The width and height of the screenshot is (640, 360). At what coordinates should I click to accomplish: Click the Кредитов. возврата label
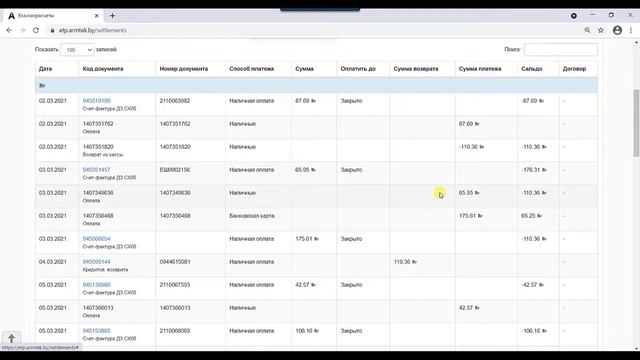tap(105, 270)
